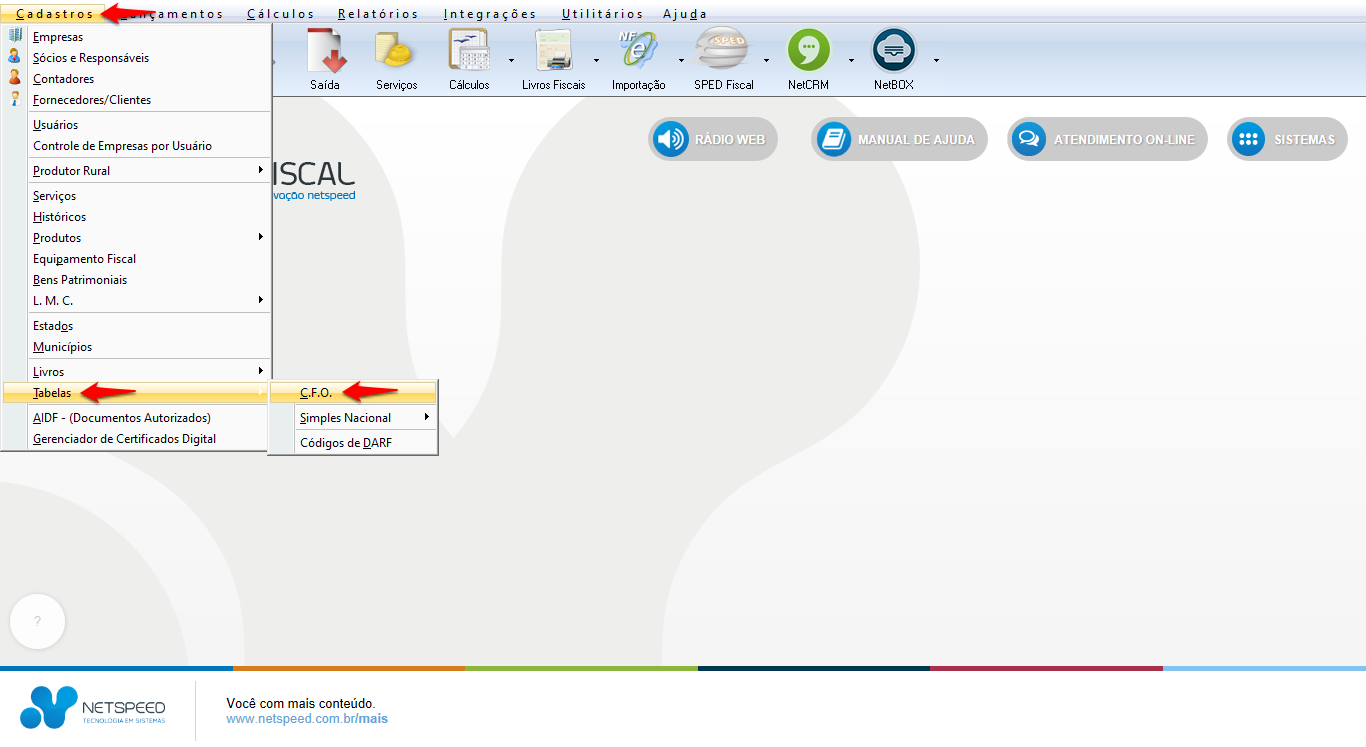Click the Rádio Web button
Viewport: 1366px width, 747px height.
point(712,140)
